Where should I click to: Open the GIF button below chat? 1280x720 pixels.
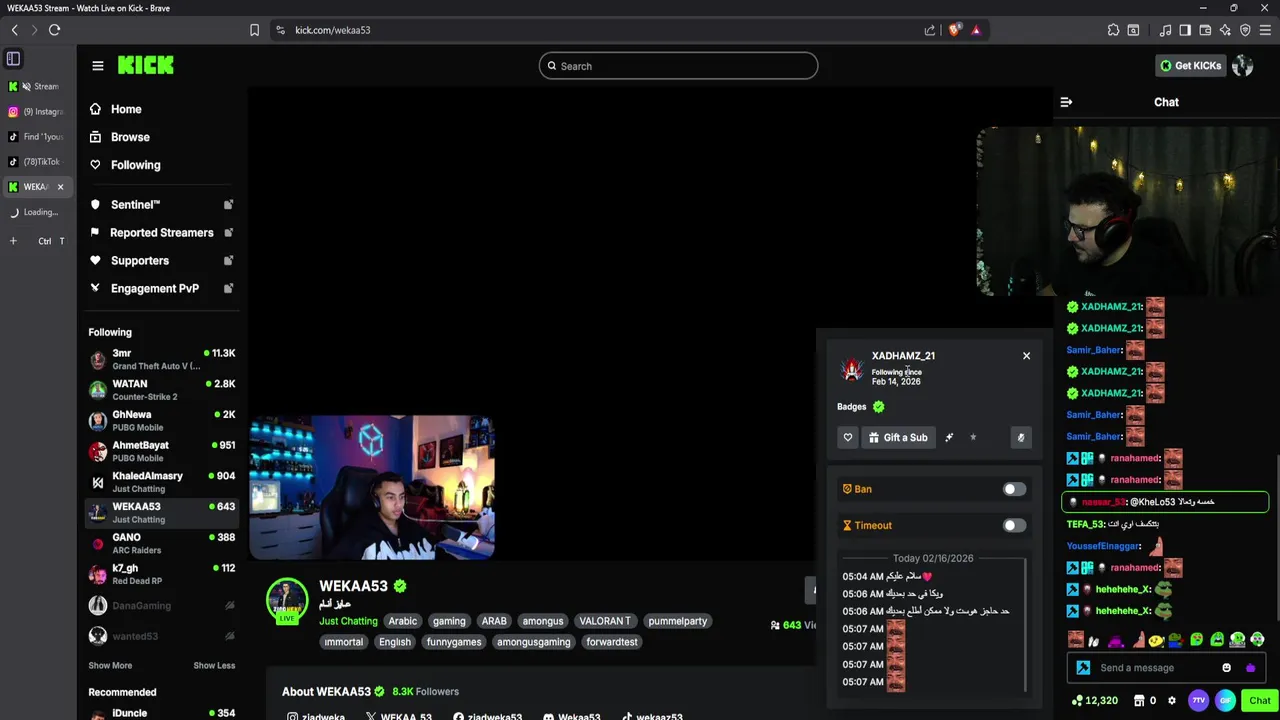1225,701
